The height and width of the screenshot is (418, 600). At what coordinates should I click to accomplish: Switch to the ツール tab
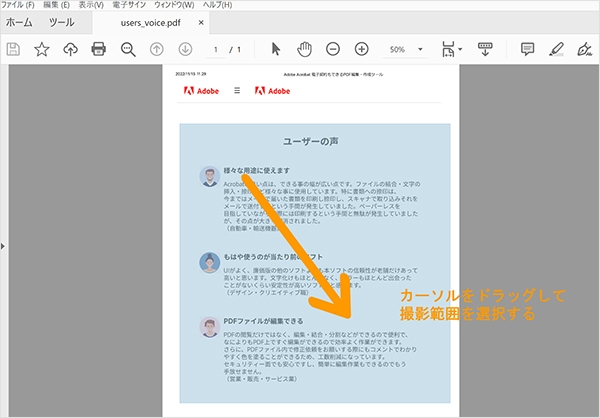61,22
